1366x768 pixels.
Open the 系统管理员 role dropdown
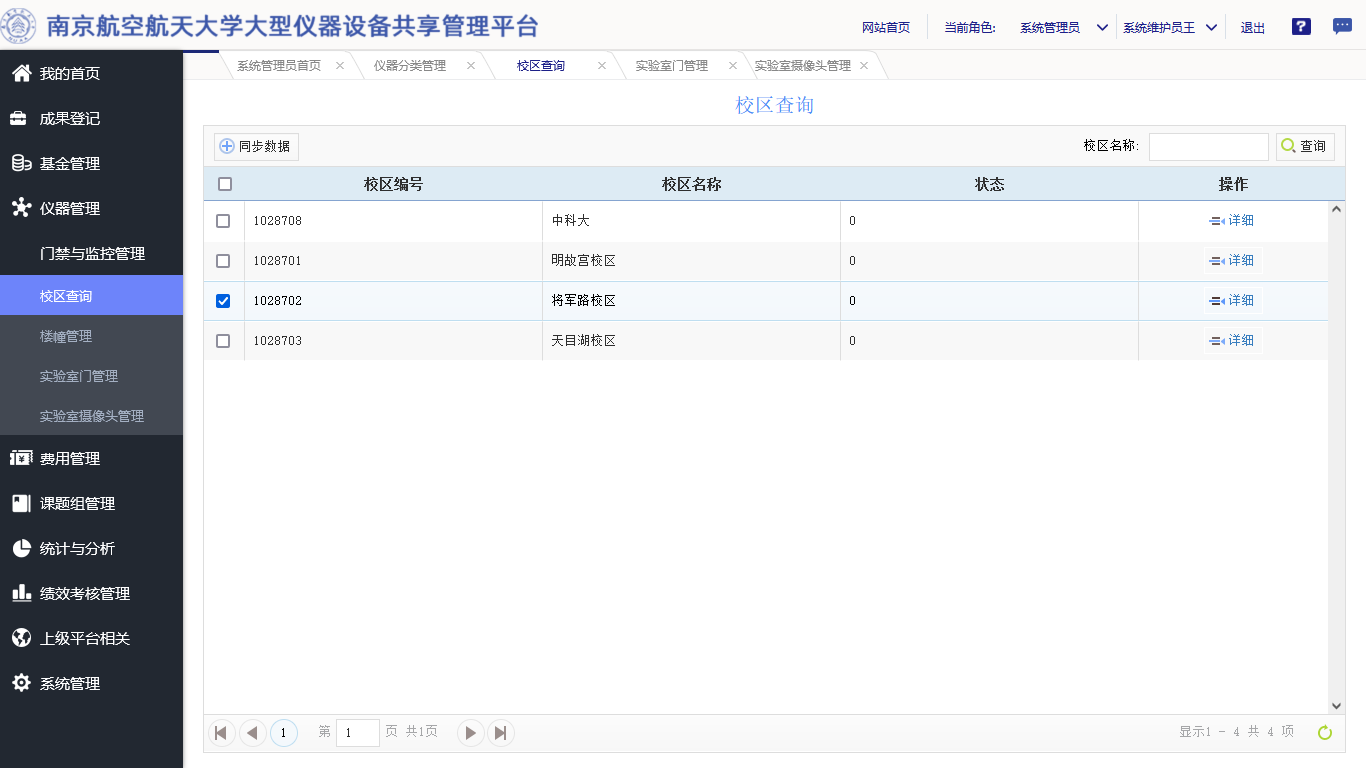tap(1064, 27)
